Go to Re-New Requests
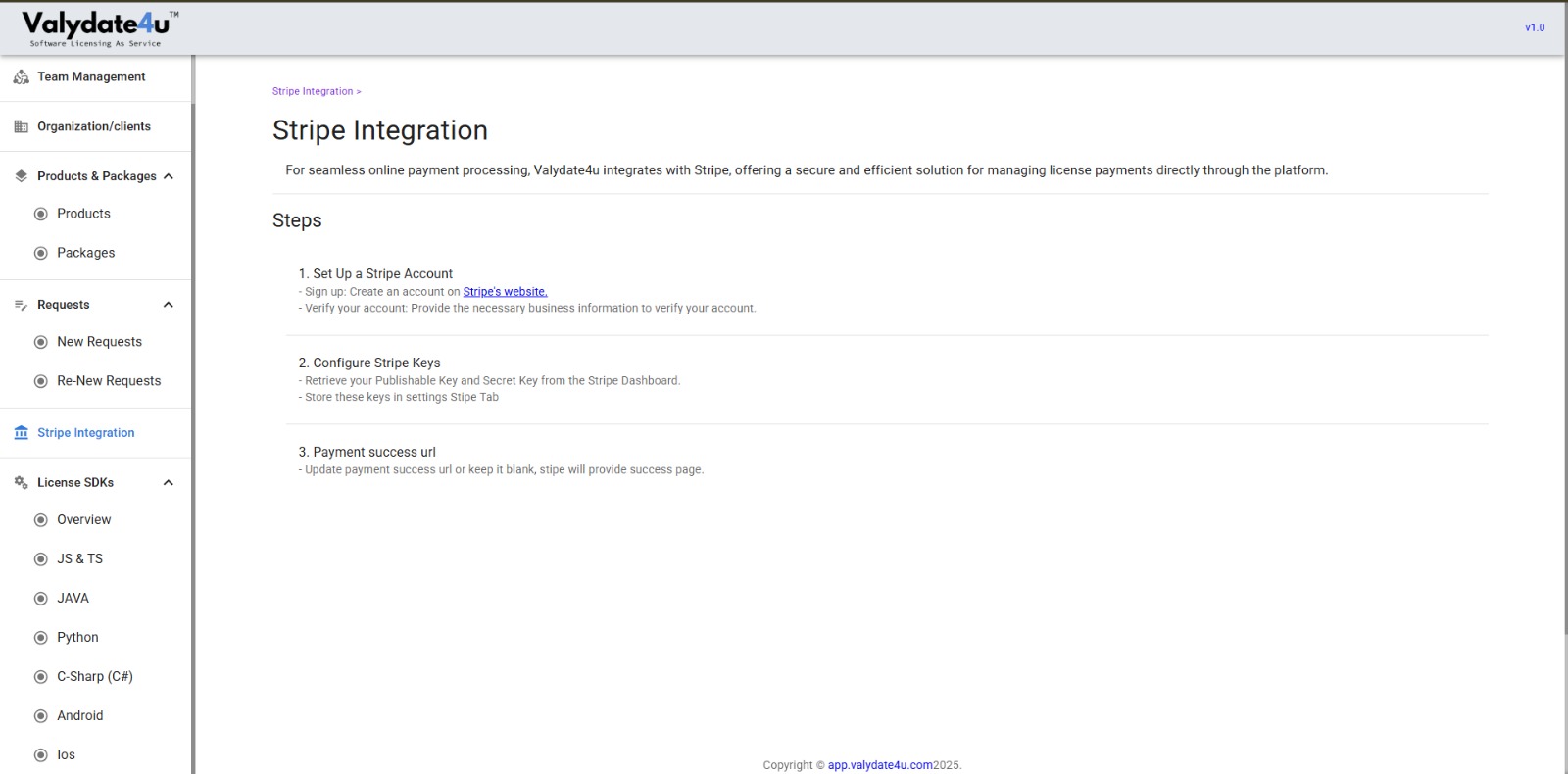The height and width of the screenshot is (774, 1568). pos(109,381)
